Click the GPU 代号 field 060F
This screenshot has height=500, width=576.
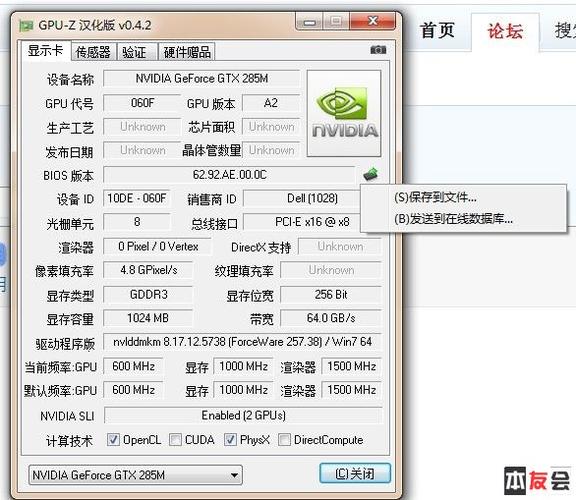(142, 103)
